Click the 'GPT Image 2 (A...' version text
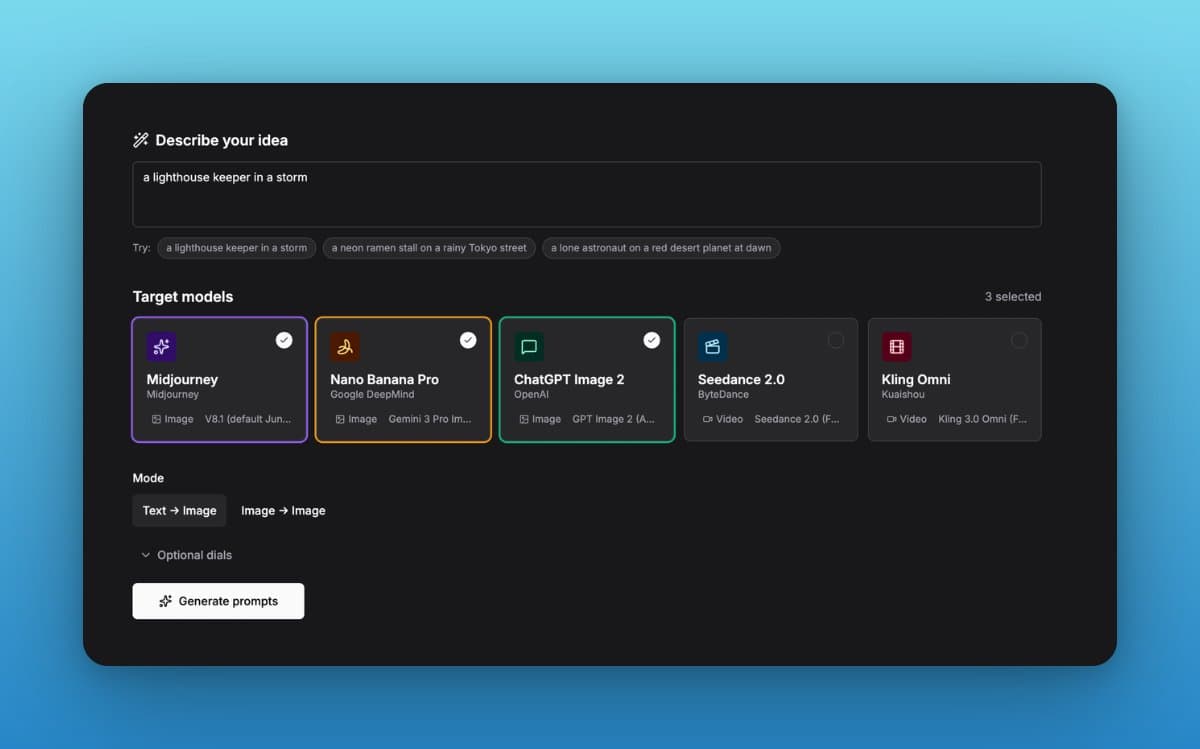The width and height of the screenshot is (1200, 749). [x=614, y=419]
